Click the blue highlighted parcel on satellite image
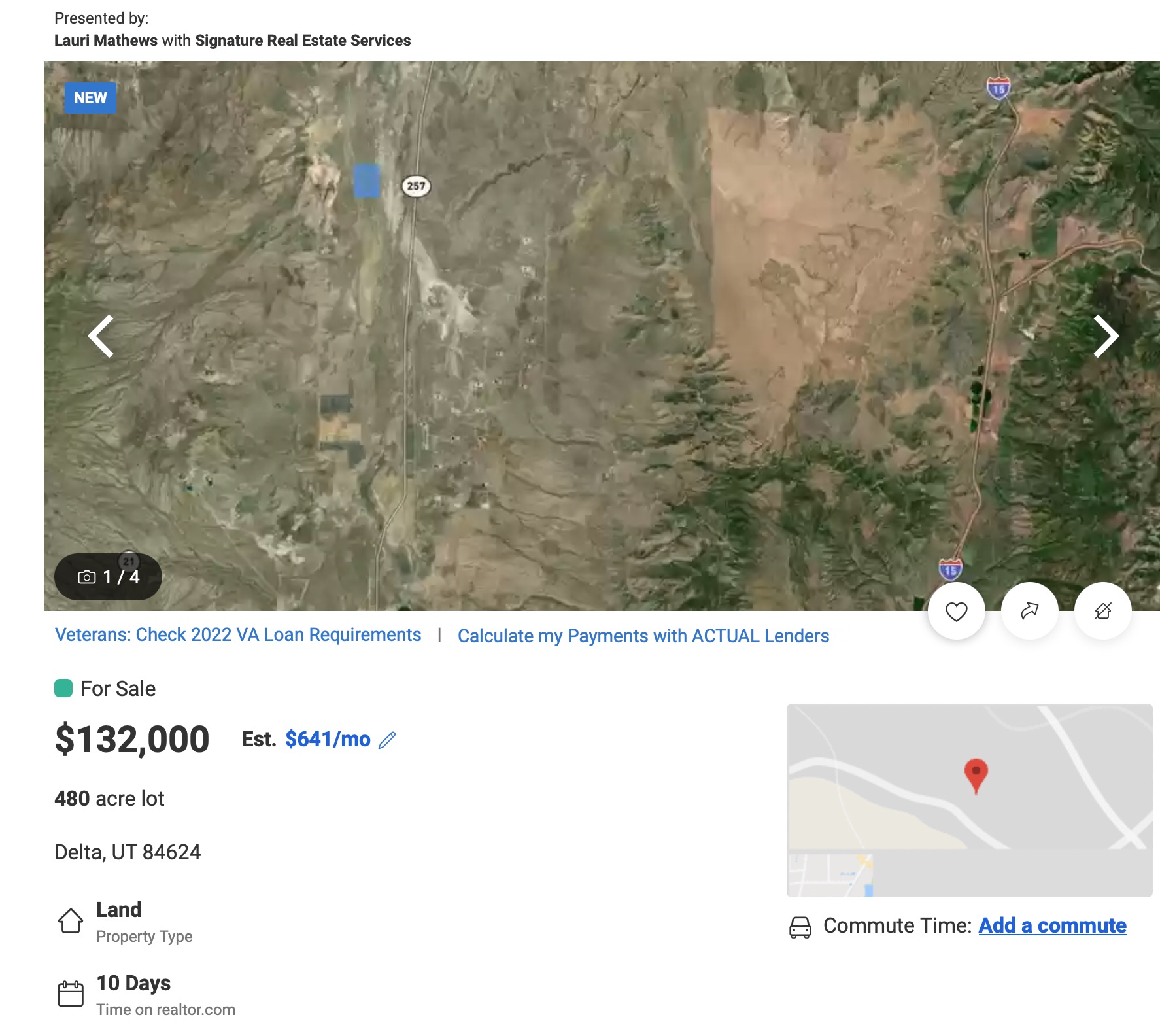 click(366, 181)
